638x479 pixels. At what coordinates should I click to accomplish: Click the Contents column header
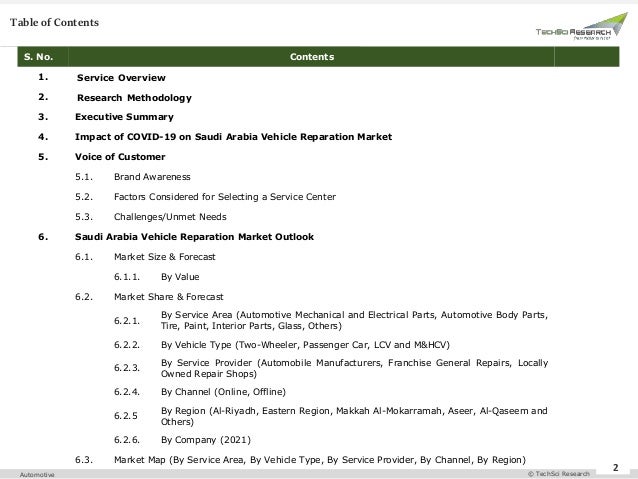click(x=312, y=57)
